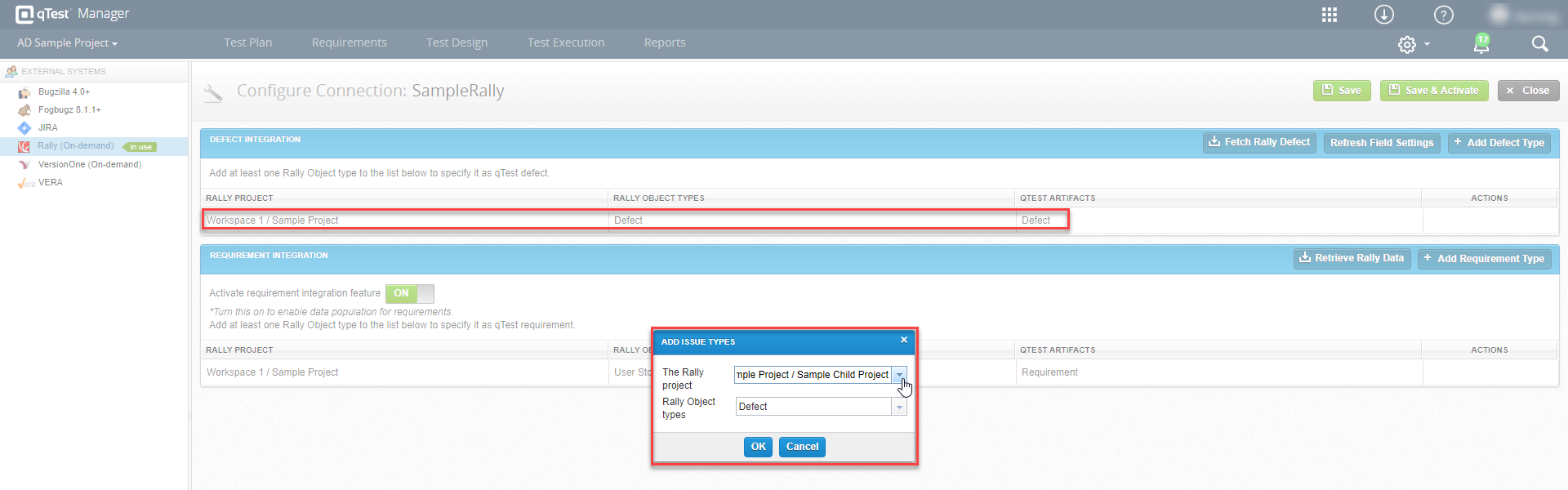Image resolution: width=1568 pixels, height=490 pixels.
Task: Toggle requirement integration feature switch
Action: tap(410, 294)
